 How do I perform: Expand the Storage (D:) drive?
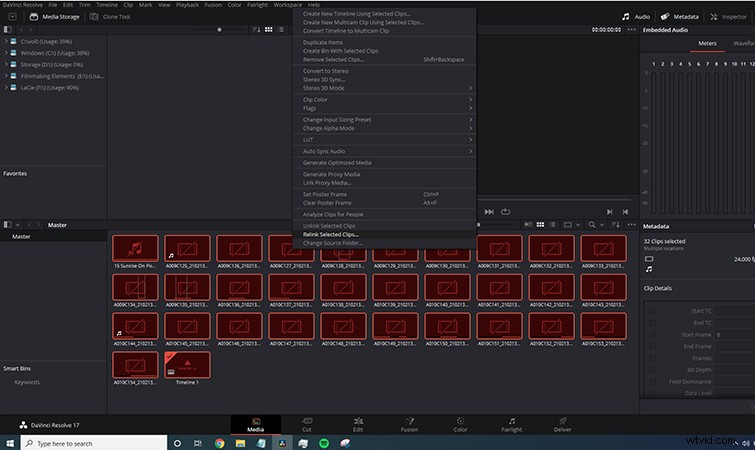(x=6, y=64)
